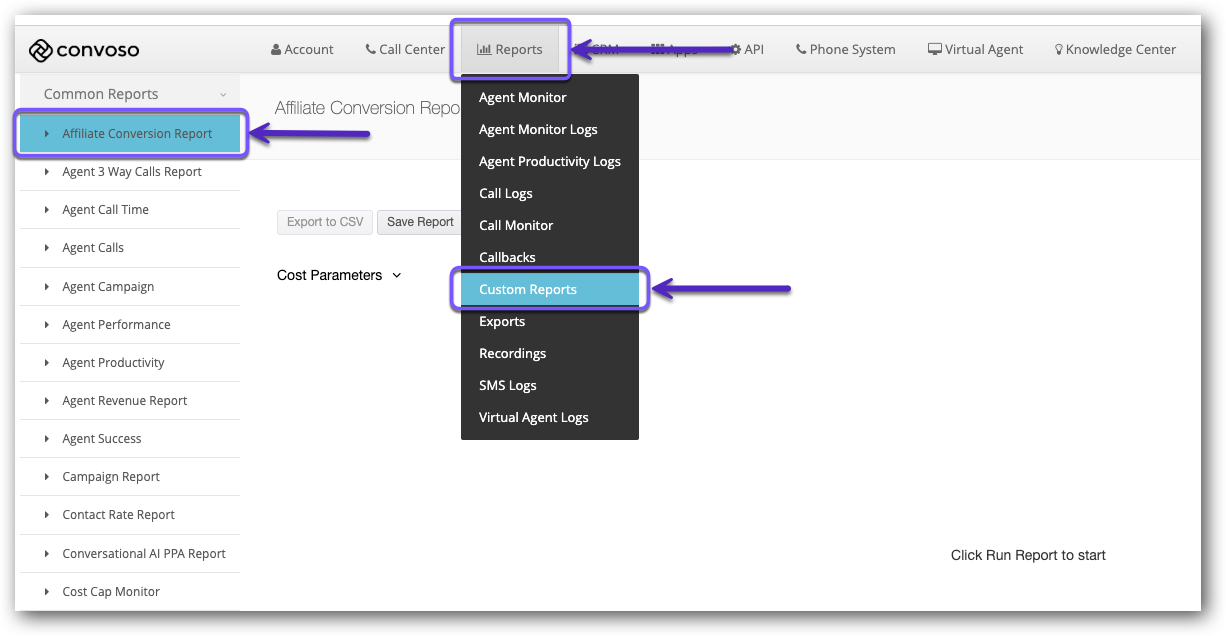This screenshot has width=1226, height=636.
Task: Select Recordings from the dropdown
Action: [550, 353]
